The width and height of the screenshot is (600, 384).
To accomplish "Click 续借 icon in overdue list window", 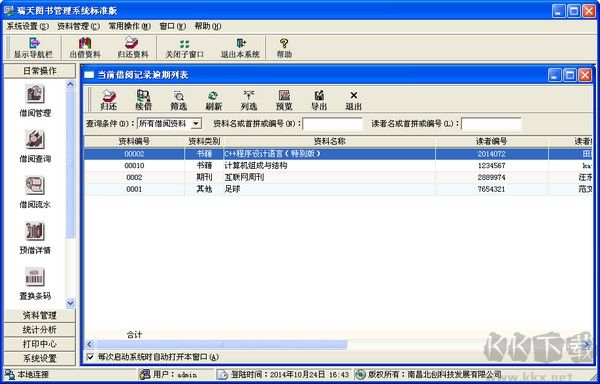I will 143,100.
